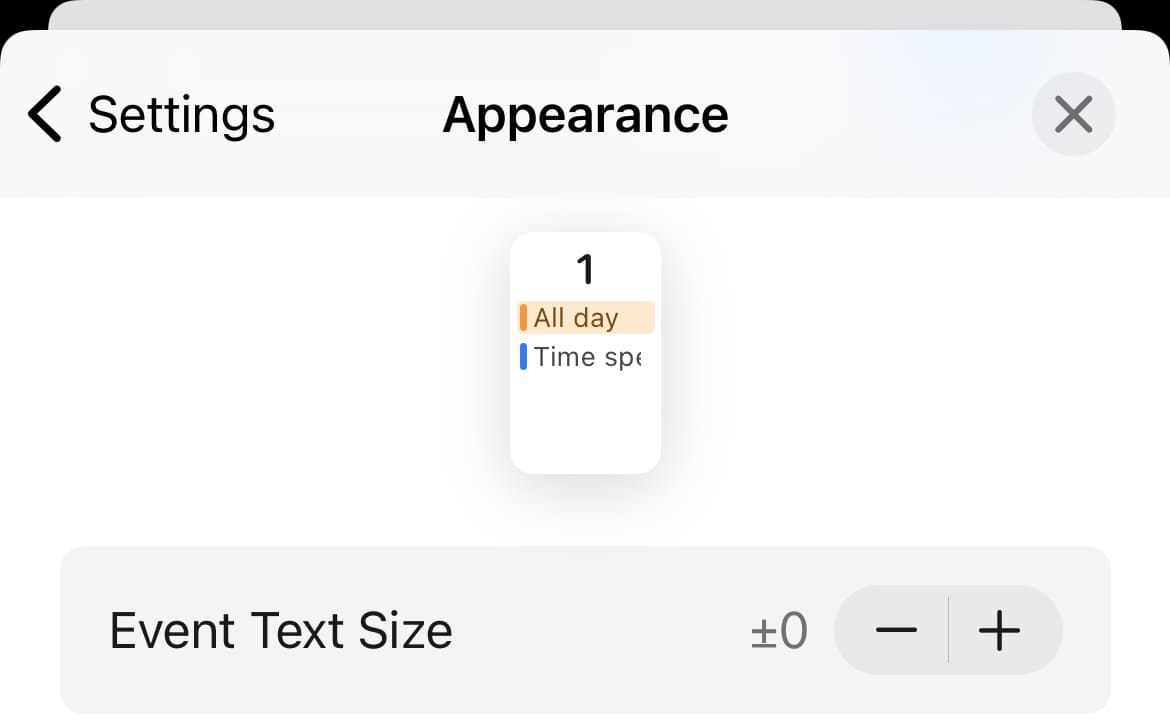Tap the background sheet peeking above
This screenshot has width=1170, height=728.
click(585, 14)
